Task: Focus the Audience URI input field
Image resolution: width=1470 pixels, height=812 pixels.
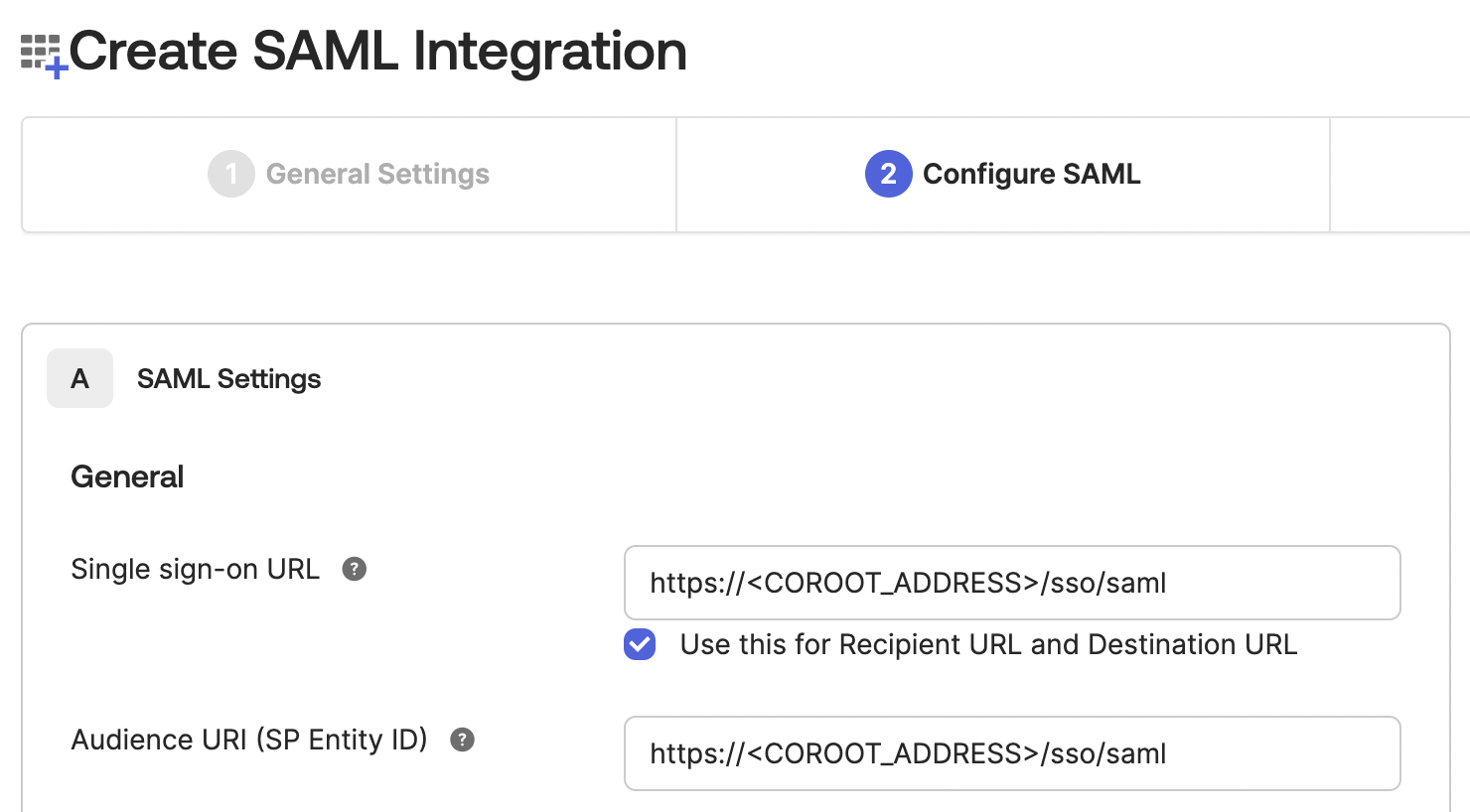Action: pyautogui.click(x=1012, y=753)
